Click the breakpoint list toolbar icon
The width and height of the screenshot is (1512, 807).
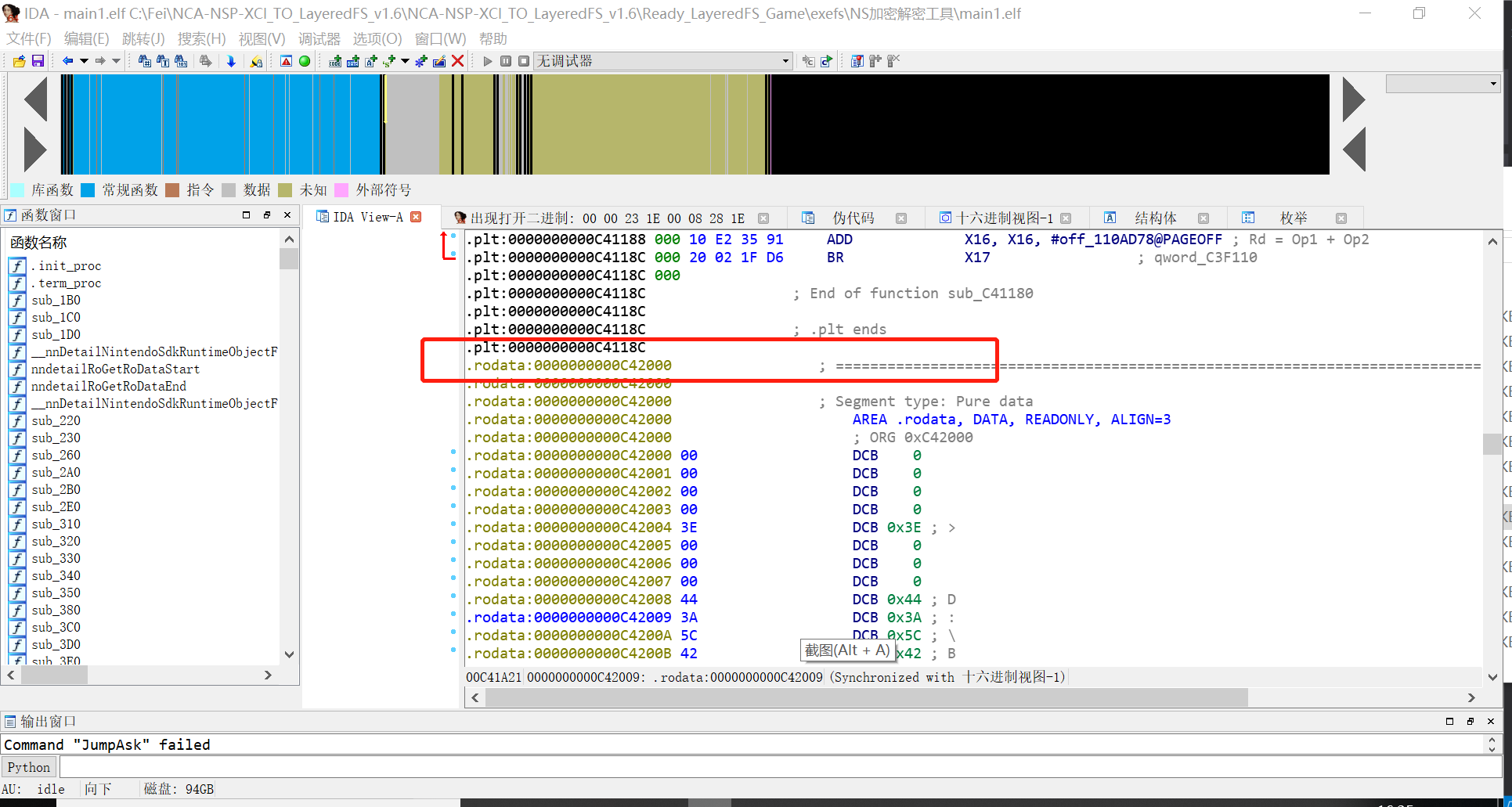click(x=857, y=61)
